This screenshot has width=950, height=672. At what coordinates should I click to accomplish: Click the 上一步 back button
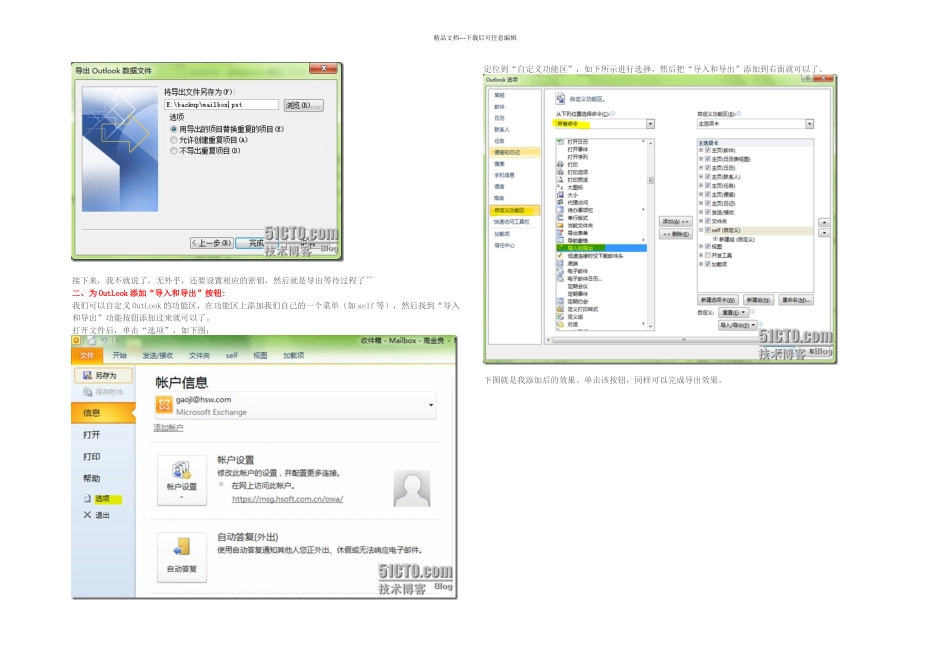pyautogui.click(x=211, y=243)
